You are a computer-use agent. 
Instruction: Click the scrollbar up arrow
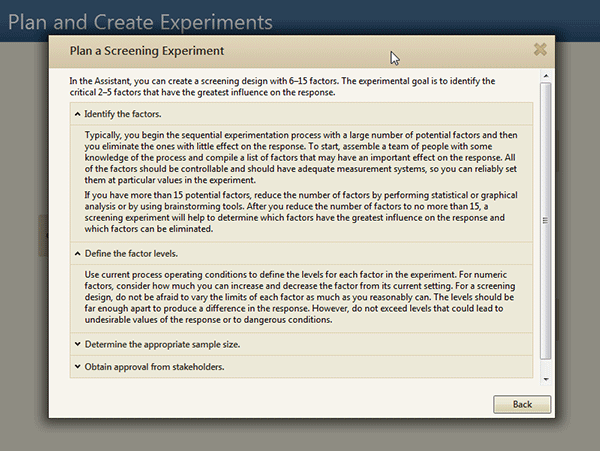click(546, 76)
